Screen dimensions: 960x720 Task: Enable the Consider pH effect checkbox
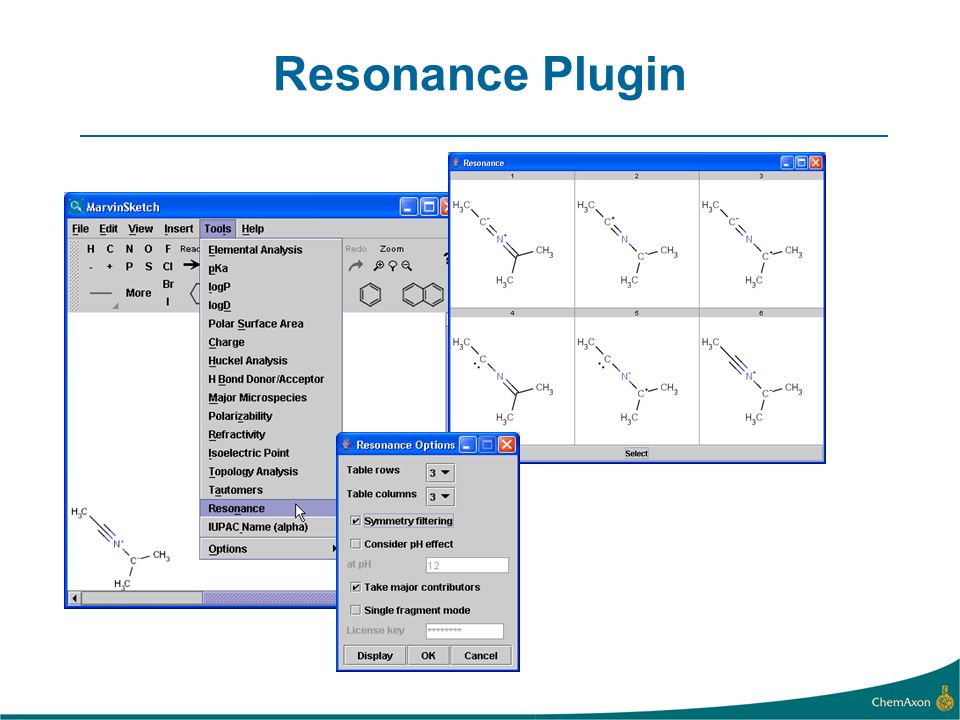(355, 544)
